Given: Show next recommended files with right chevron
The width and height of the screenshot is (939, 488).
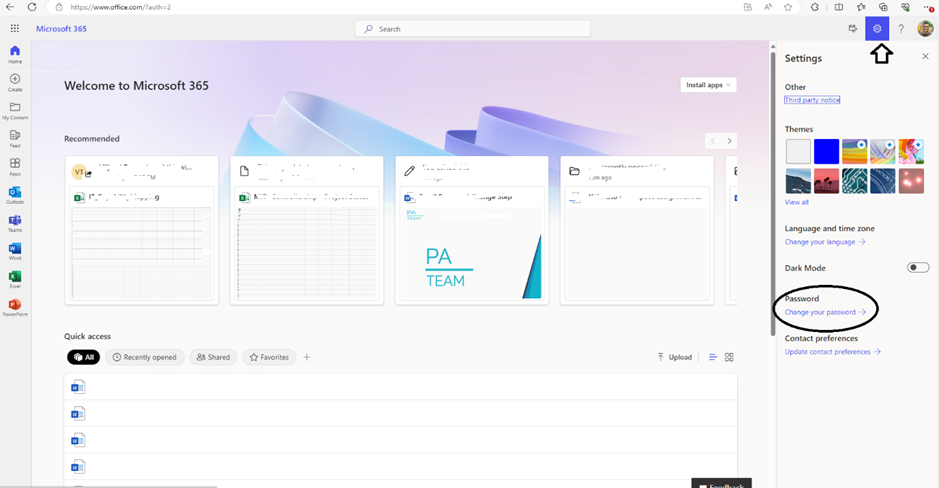Looking at the screenshot, I should pyautogui.click(x=730, y=141).
